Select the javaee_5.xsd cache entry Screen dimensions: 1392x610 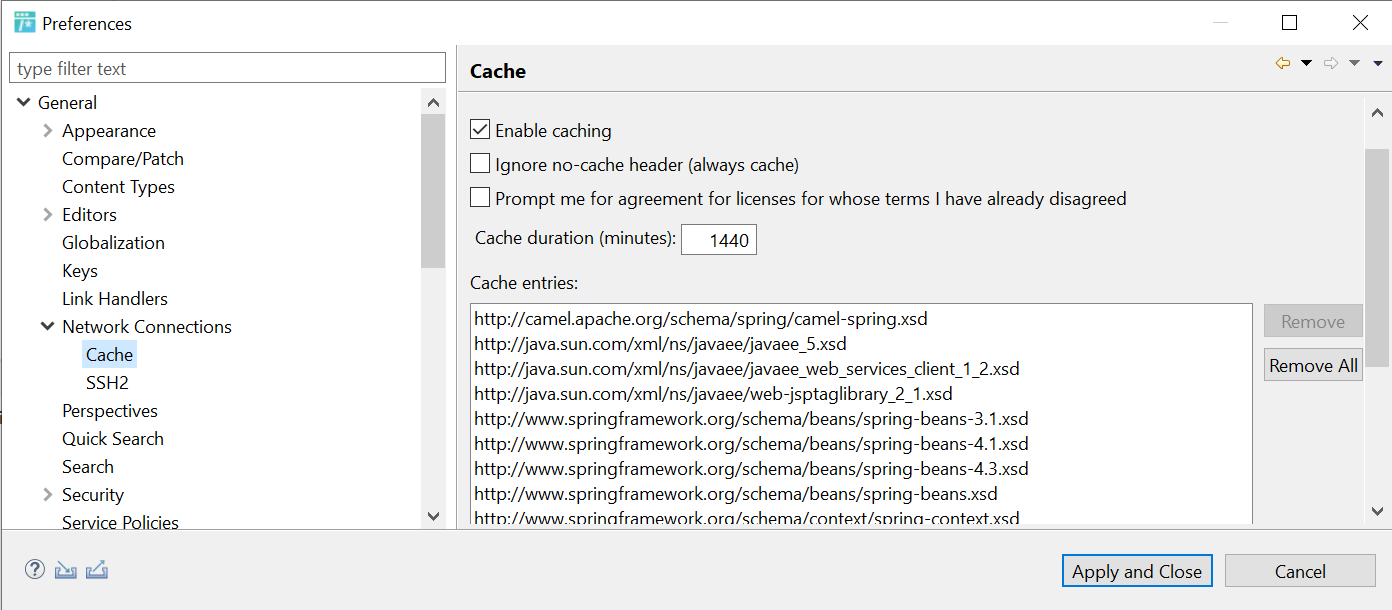point(660,344)
